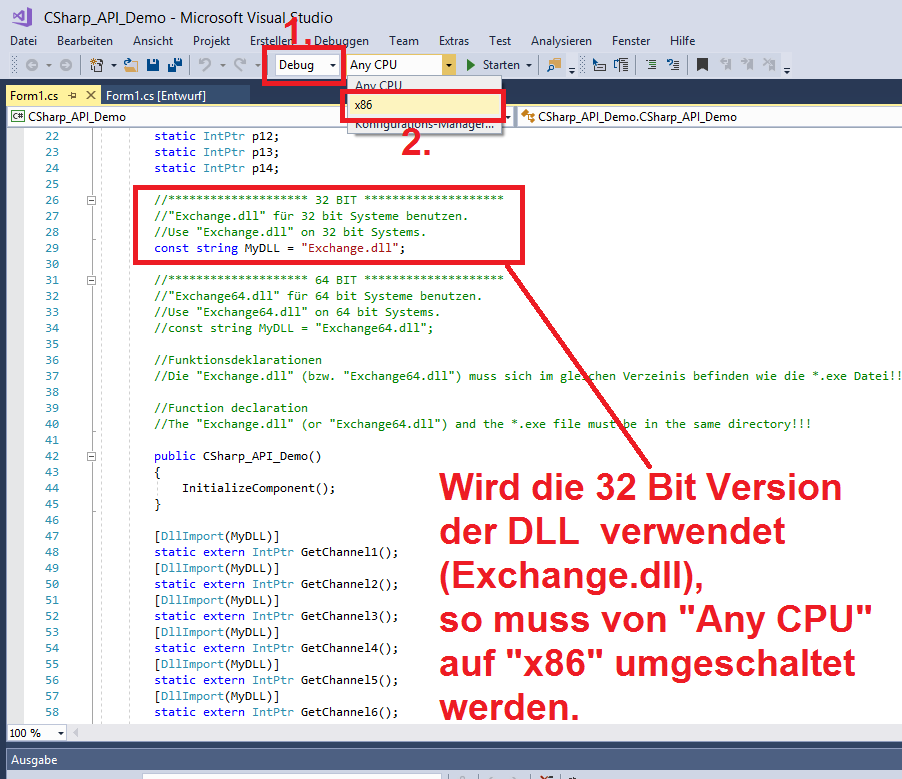Click the Open File folder icon

[130, 65]
